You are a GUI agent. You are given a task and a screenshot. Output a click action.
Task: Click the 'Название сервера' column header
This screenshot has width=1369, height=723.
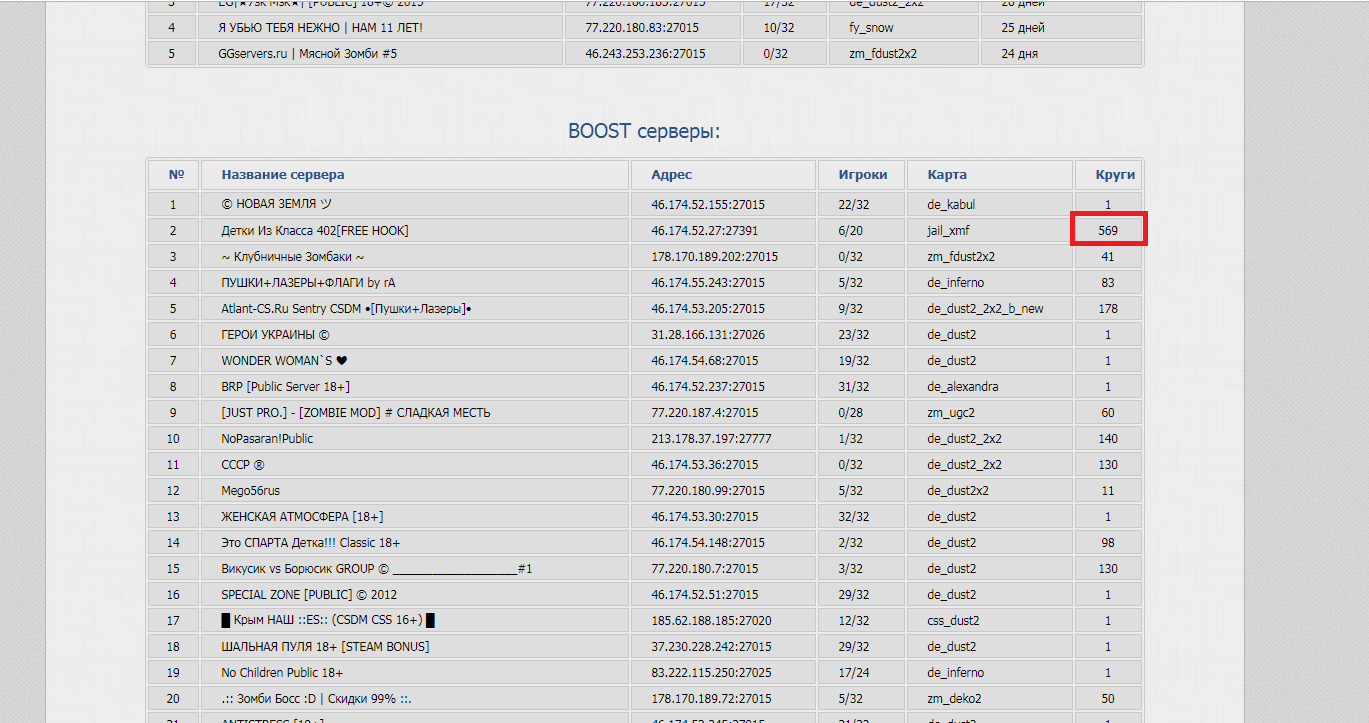tap(283, 174)
